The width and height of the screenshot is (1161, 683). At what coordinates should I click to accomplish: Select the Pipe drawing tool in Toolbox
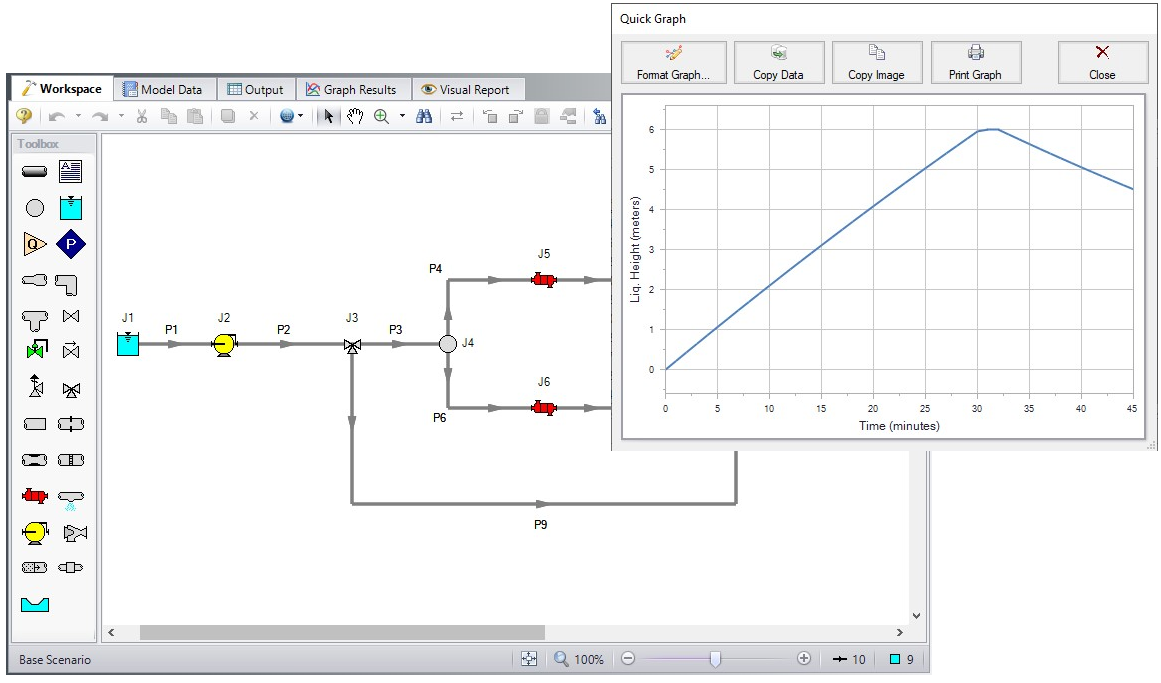(34, 172)
